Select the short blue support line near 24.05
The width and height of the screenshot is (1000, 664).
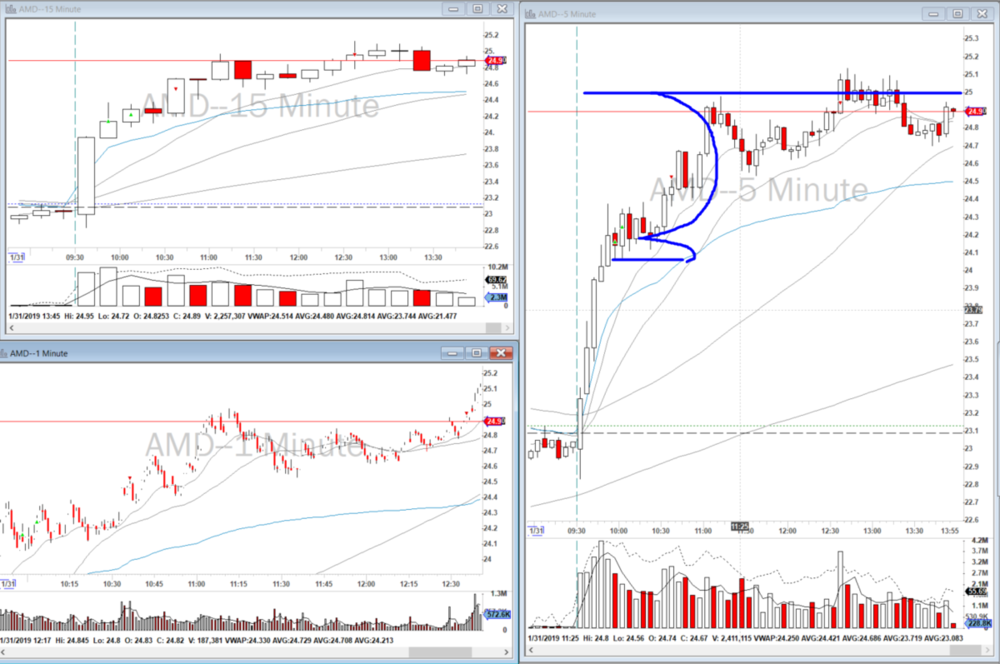[x=640, y=261]
